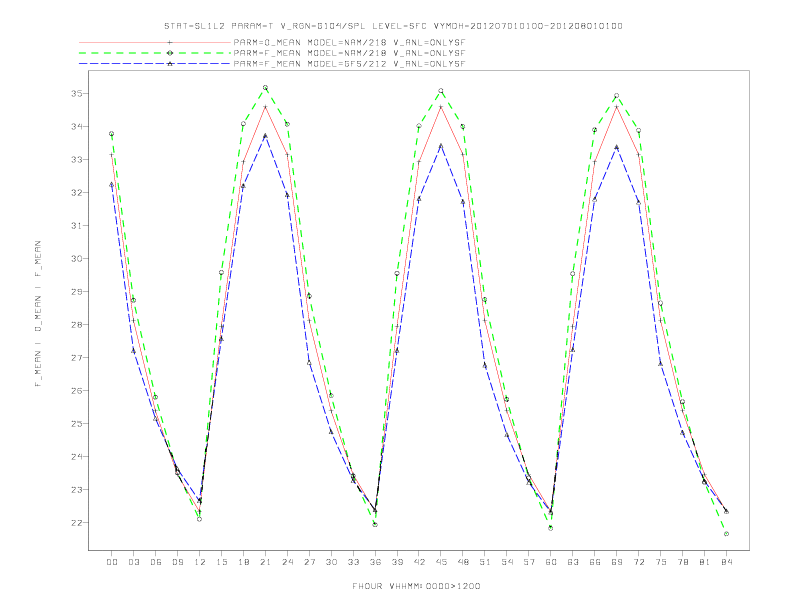Click y-axis tick label 22
The image size is (792, 612).
pyautogui.click(x=77, y=523)
